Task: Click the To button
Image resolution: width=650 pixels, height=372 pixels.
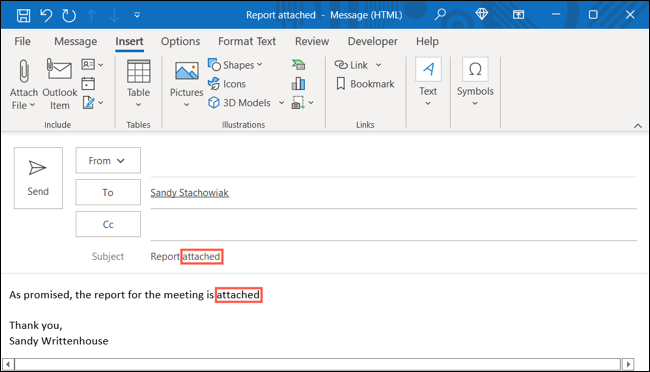Action: 108,192
